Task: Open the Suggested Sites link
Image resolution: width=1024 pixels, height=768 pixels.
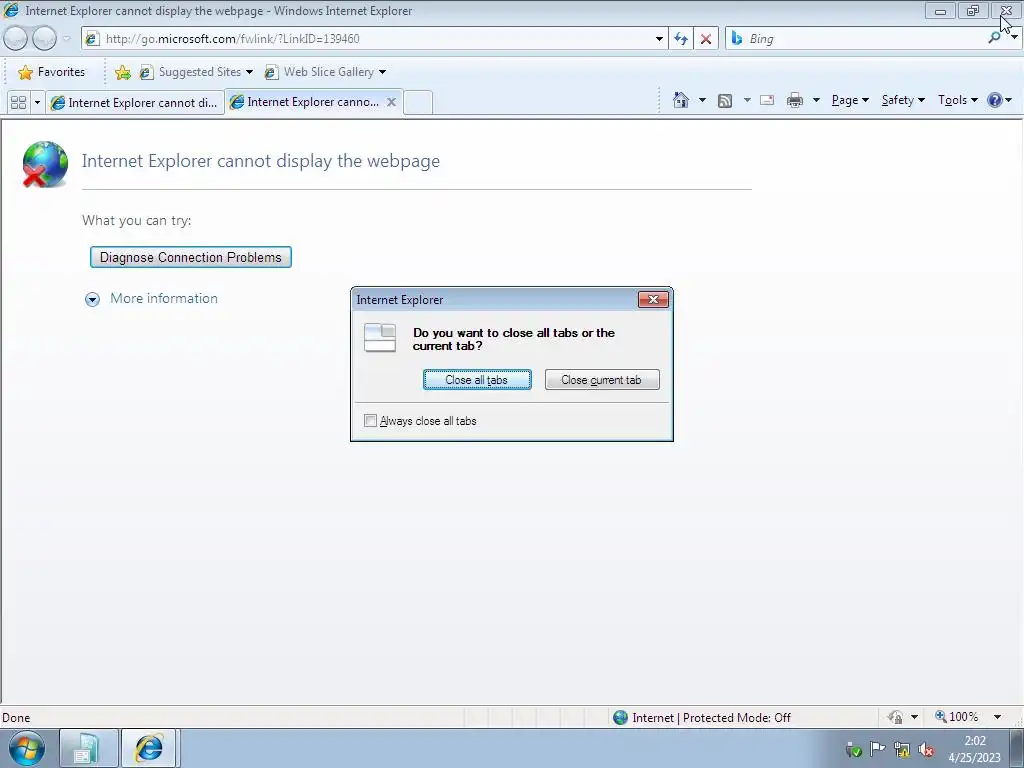Action: pyautogui.click(x=196, y=72)
